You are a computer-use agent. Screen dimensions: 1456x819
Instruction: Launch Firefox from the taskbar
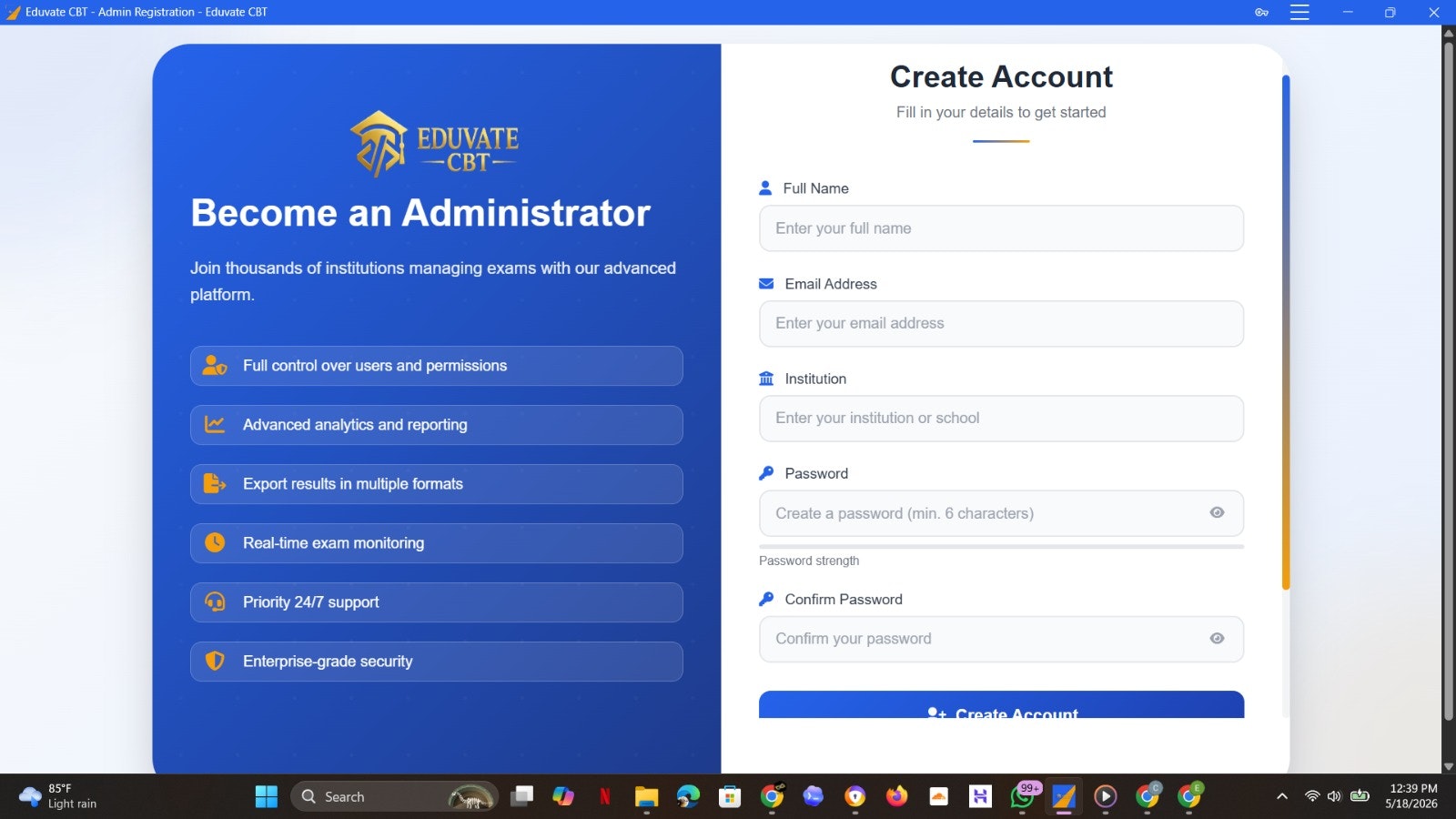click(897, 797)
